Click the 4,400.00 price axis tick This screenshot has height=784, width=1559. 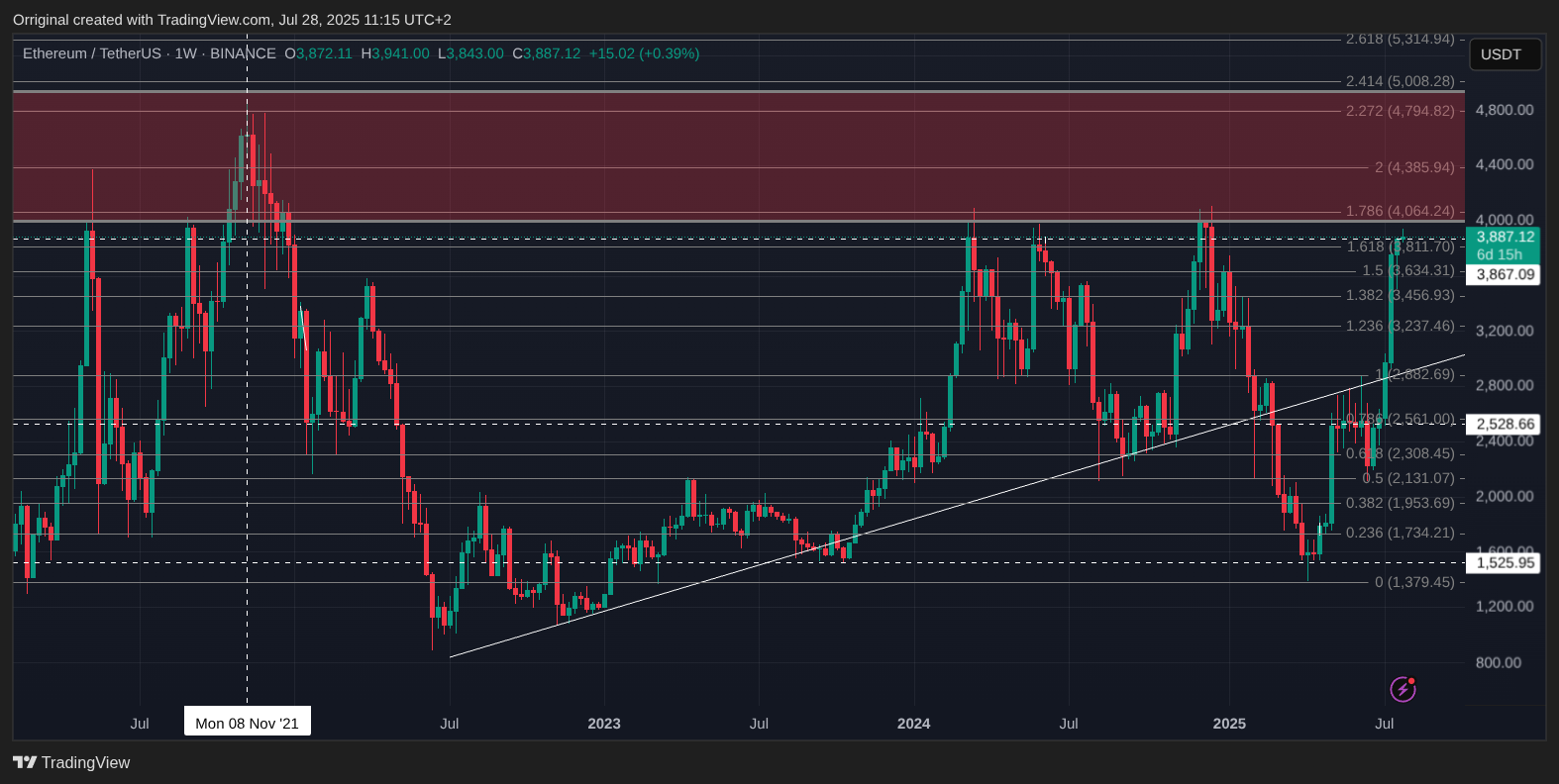(x=1504, y=164)
